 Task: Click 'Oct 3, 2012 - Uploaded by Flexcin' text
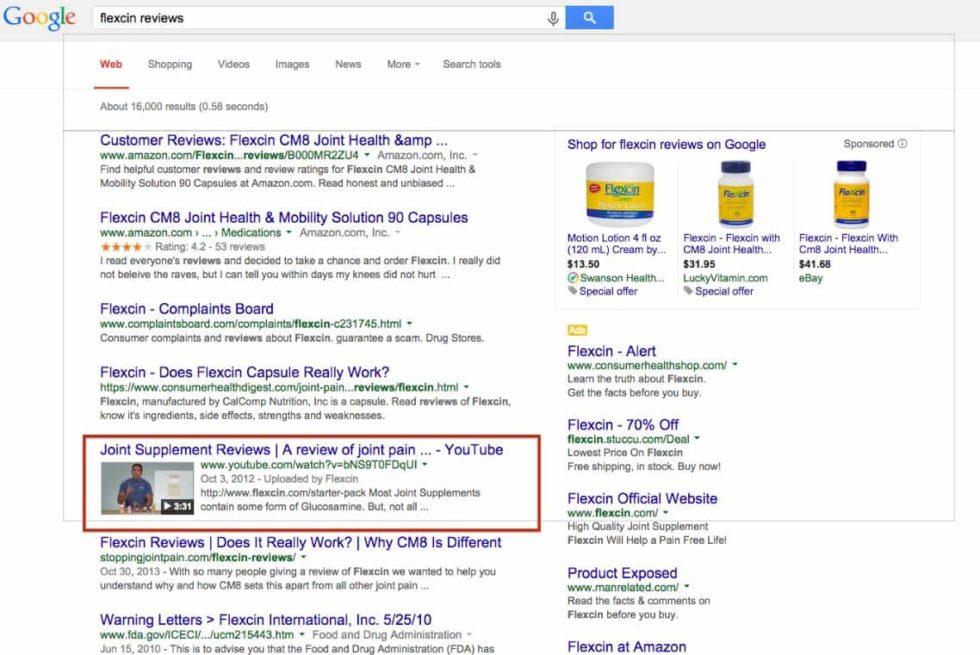tap(279, 479)
